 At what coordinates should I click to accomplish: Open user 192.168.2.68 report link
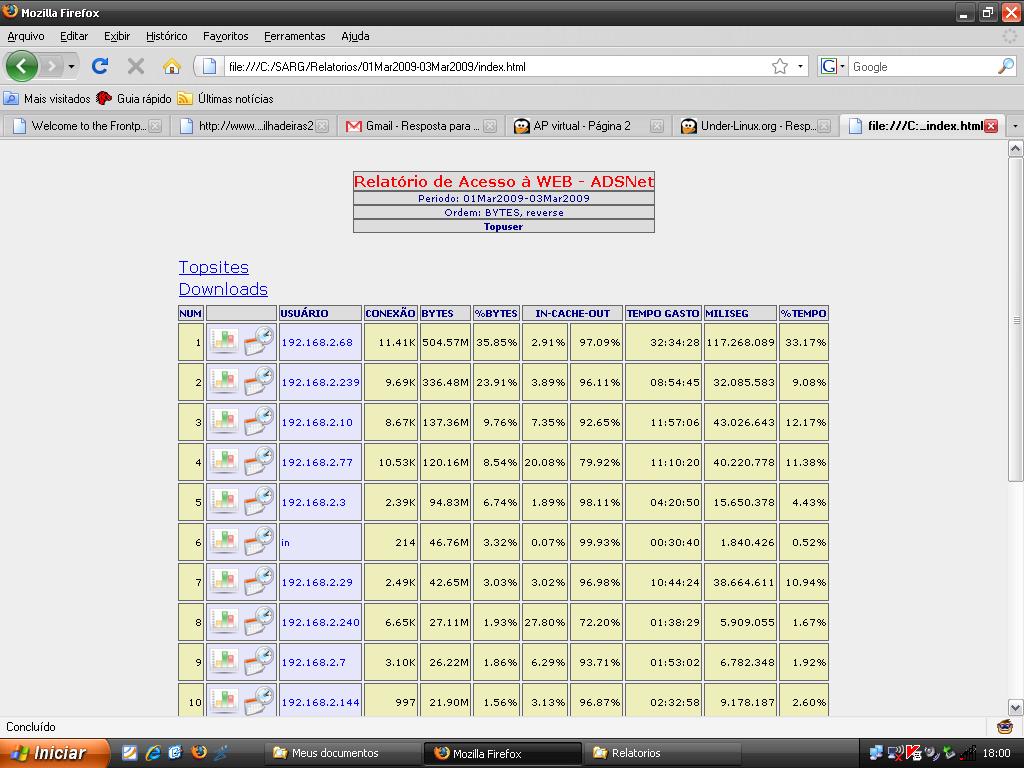tap(317, 342)
